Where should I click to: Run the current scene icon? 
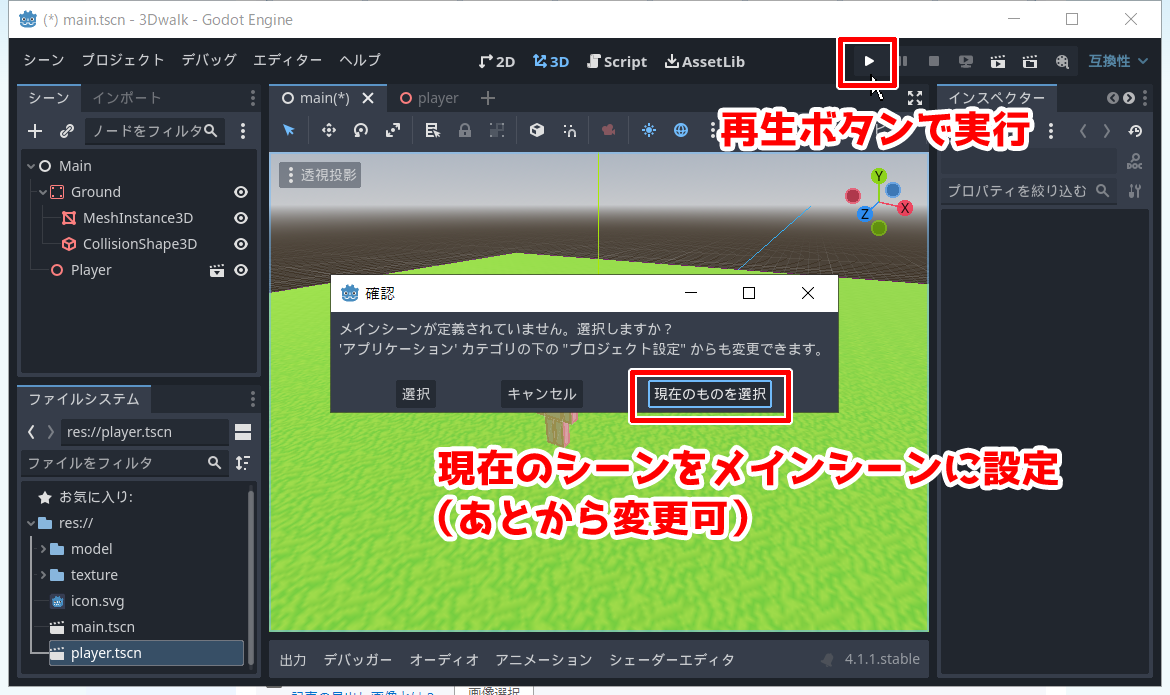998,61
